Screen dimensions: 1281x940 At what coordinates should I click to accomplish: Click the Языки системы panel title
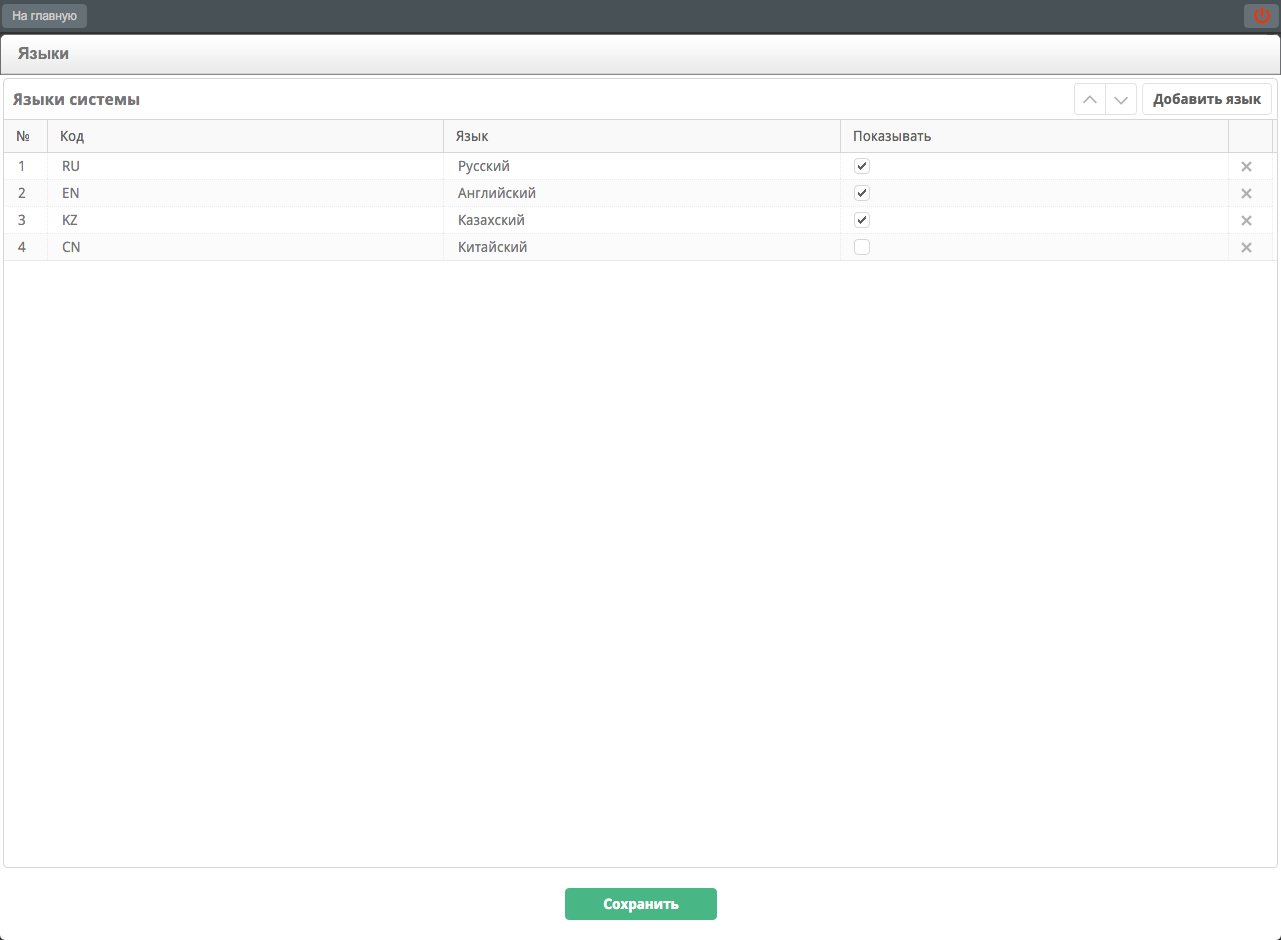(x=76, y=100)
